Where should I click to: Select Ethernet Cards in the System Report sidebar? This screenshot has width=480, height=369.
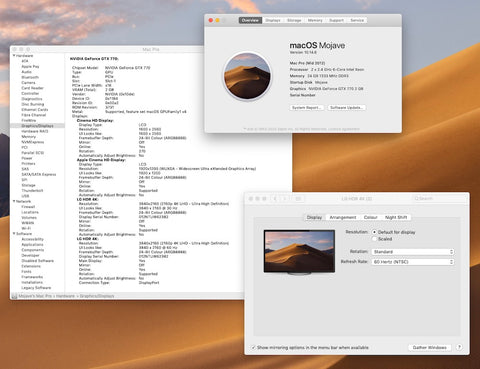pyautogui.click(x=35, y=109)
